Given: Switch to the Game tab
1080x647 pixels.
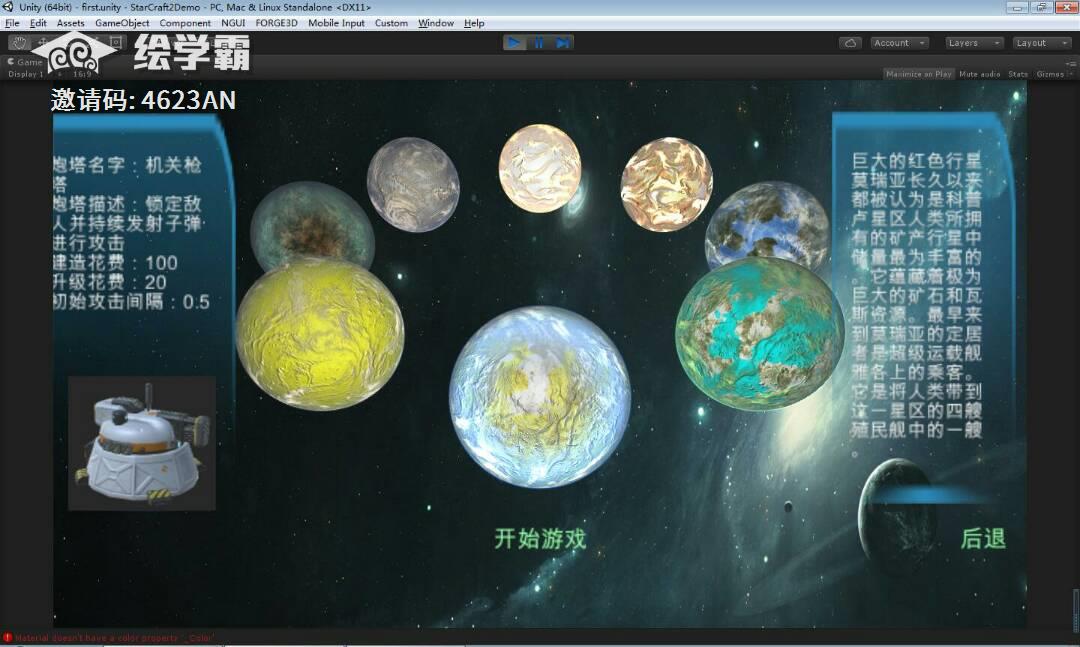Looking at the screenshot, I should (25, 62).
